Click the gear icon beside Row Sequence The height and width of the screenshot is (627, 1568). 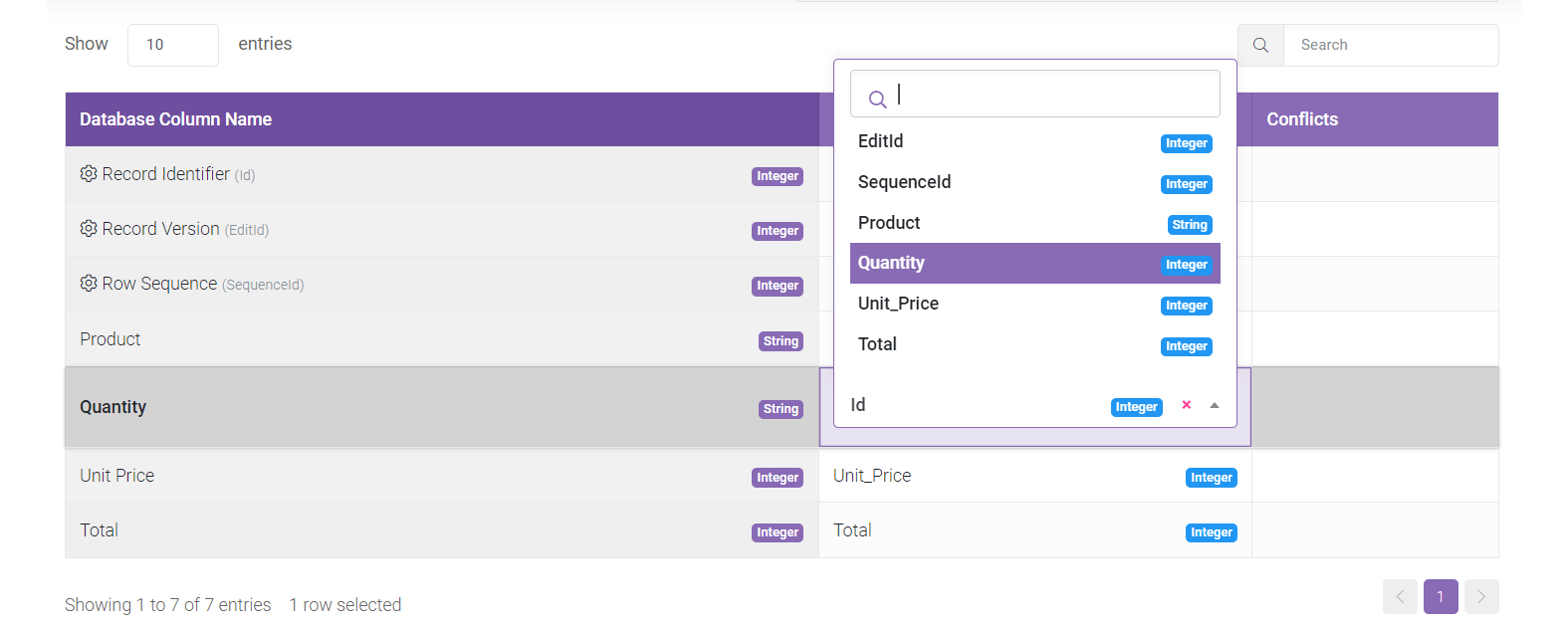click(89, 284)
